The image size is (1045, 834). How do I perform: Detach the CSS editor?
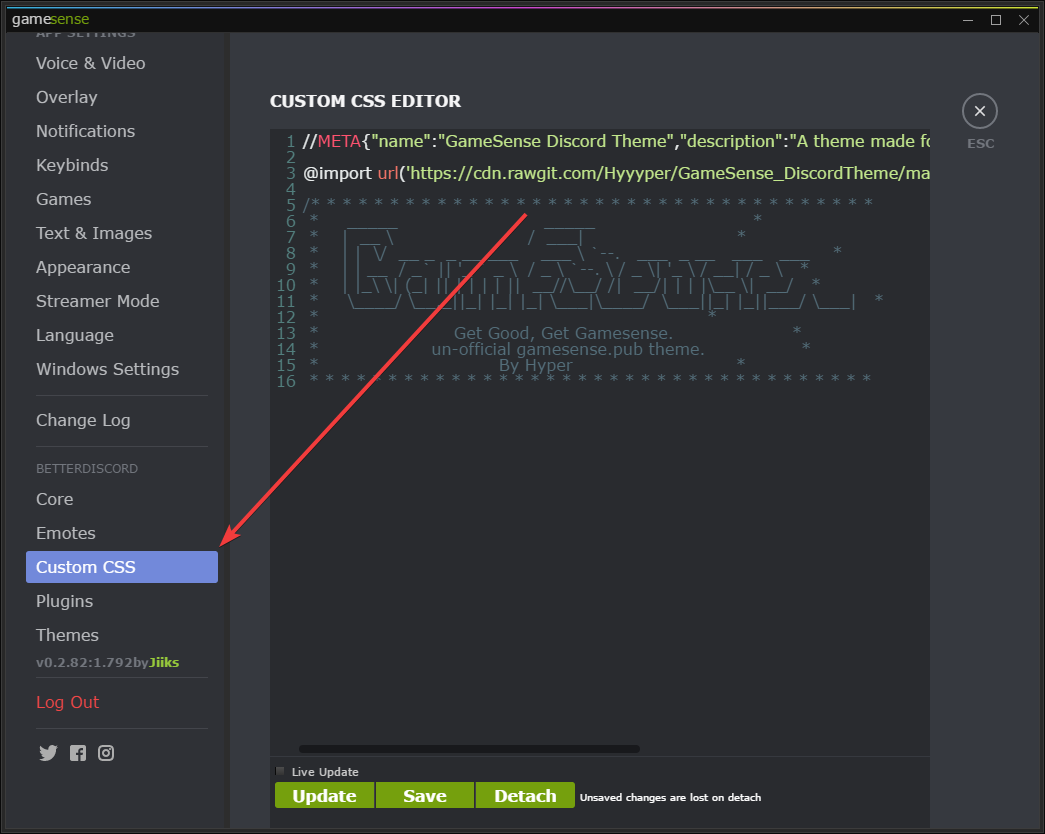(x=525, y=796)
